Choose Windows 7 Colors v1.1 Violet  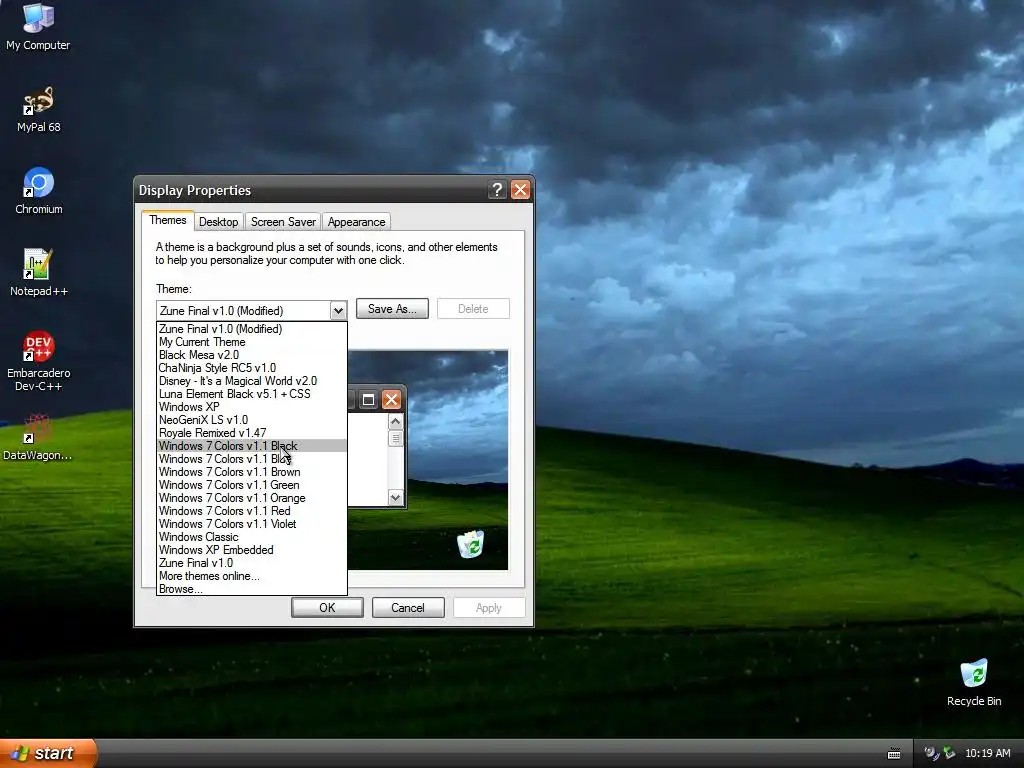coord(251,524)
